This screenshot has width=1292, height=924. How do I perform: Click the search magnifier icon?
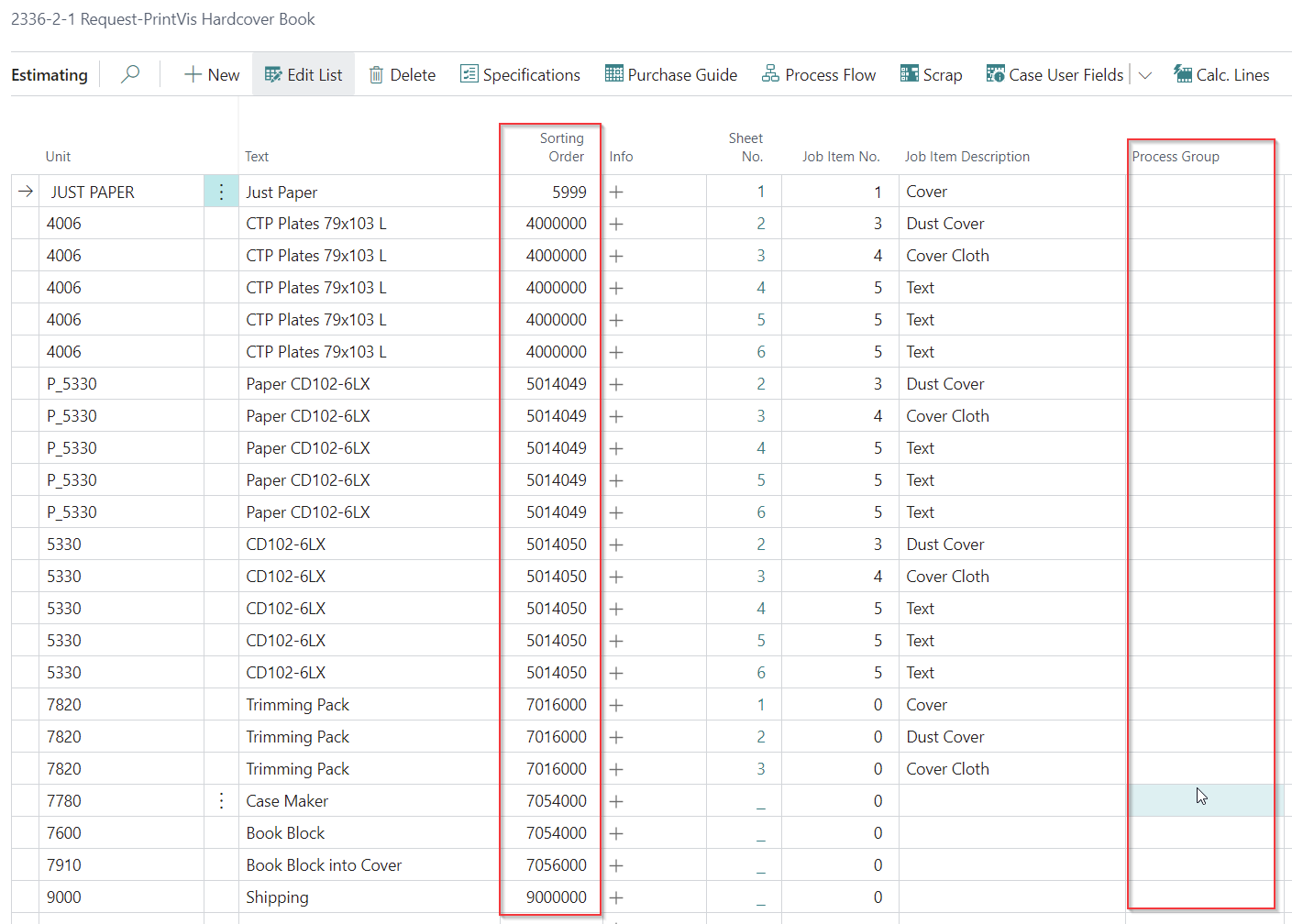[x=130, y=74]
